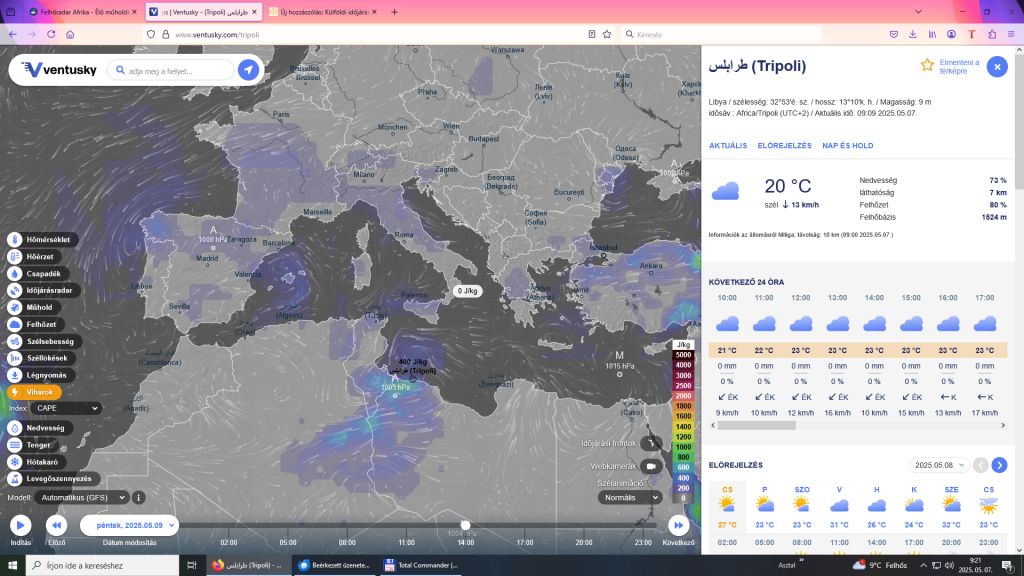Select the Hőmérséklet temperature layer icon
This screenshot has width=1024, height=576.
[15, 240]
